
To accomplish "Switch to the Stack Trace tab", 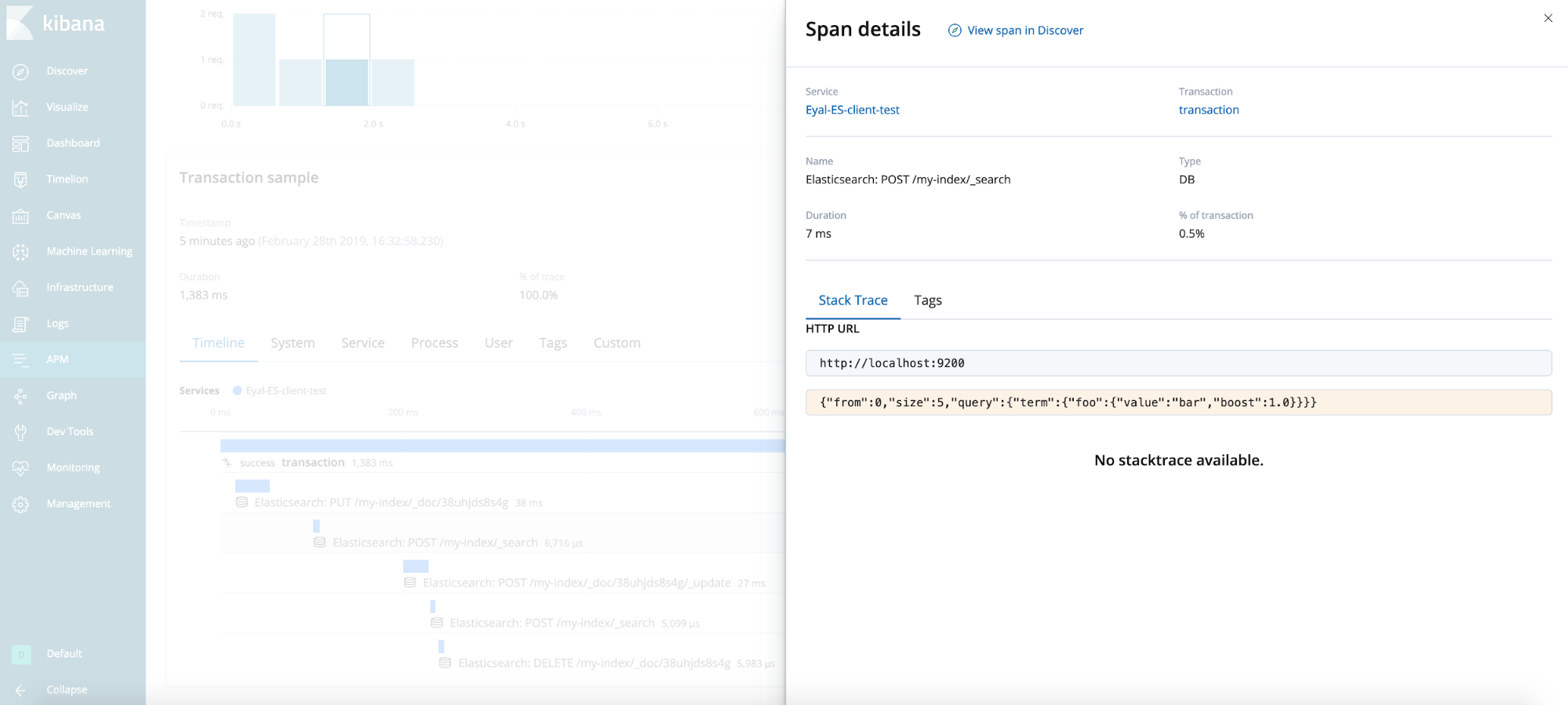I will 853,300.
